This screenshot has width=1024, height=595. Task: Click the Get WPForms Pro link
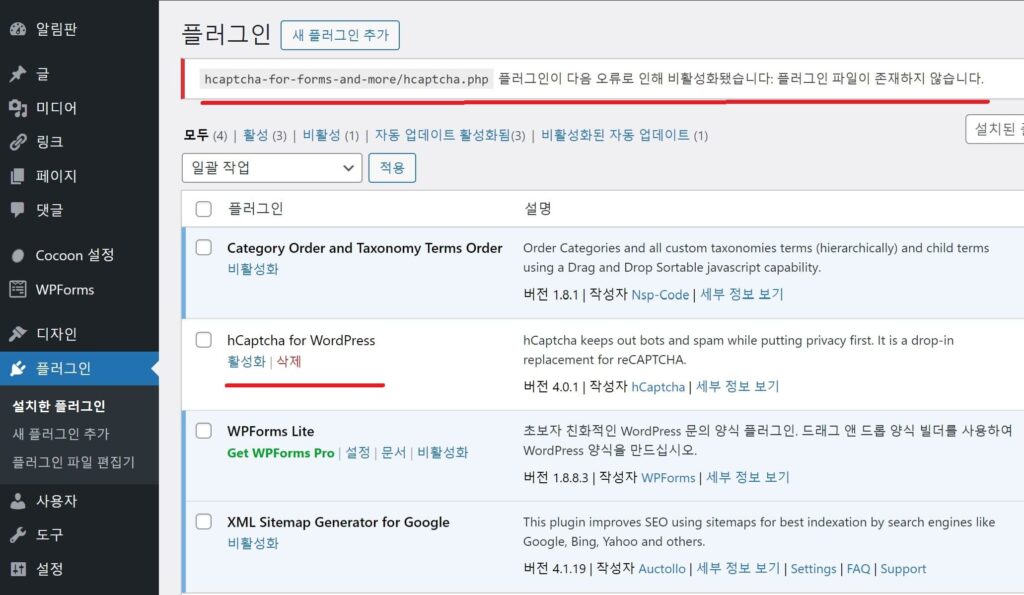tap(281, 453)
